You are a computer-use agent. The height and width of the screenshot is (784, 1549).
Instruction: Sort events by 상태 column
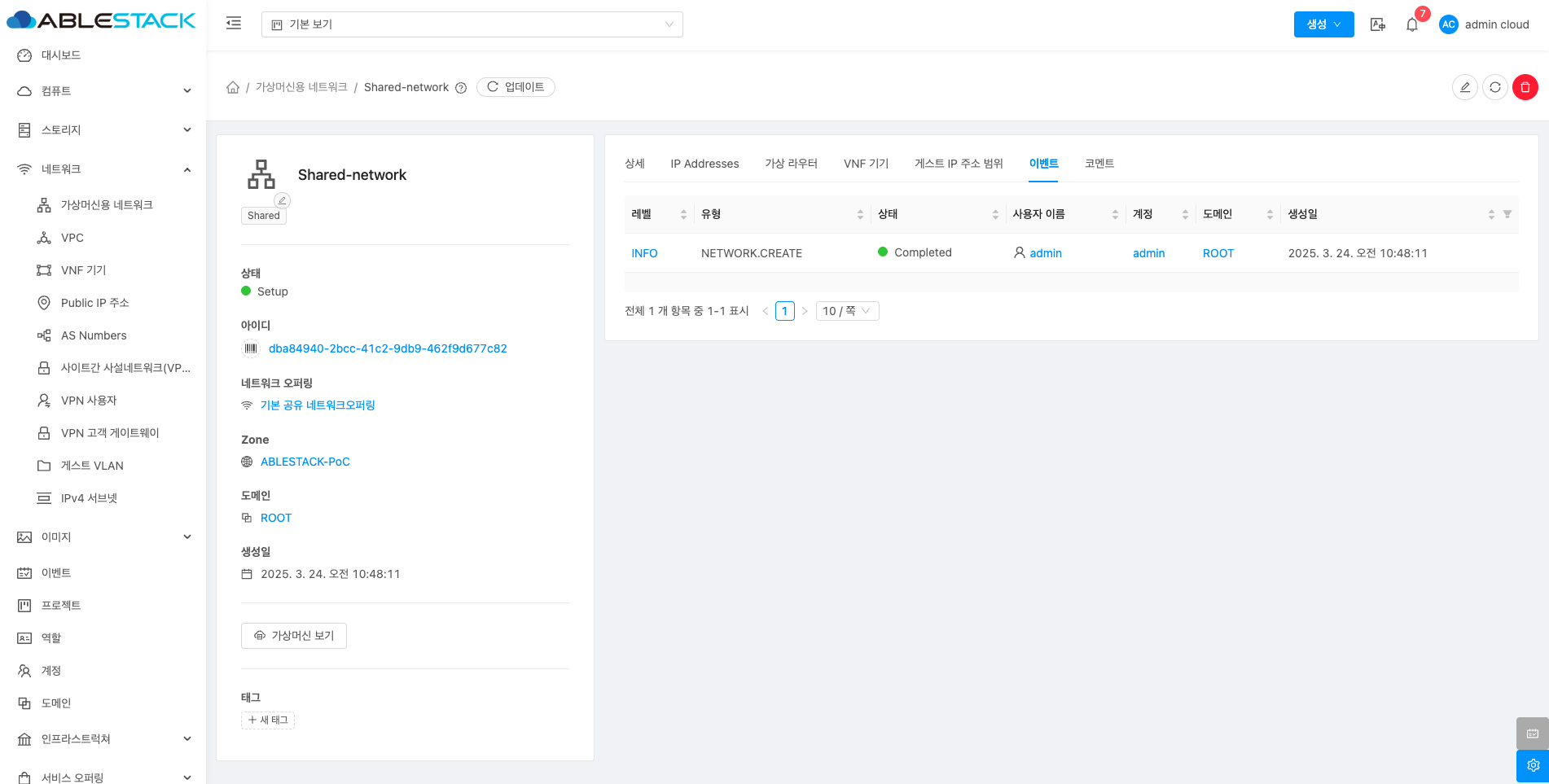pyautogui.click(x=994, y=214)
